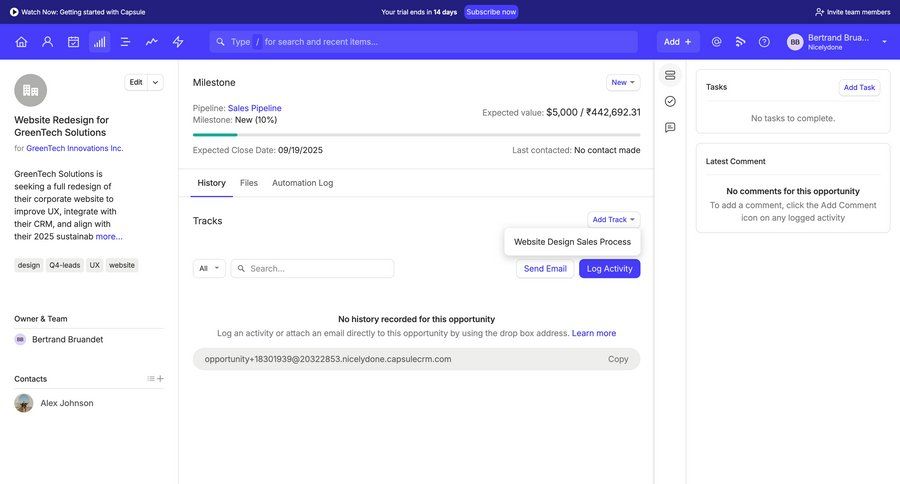Open the People contacts icon
The width and height of the screenshot is (900, 484).
coord(48,42)
